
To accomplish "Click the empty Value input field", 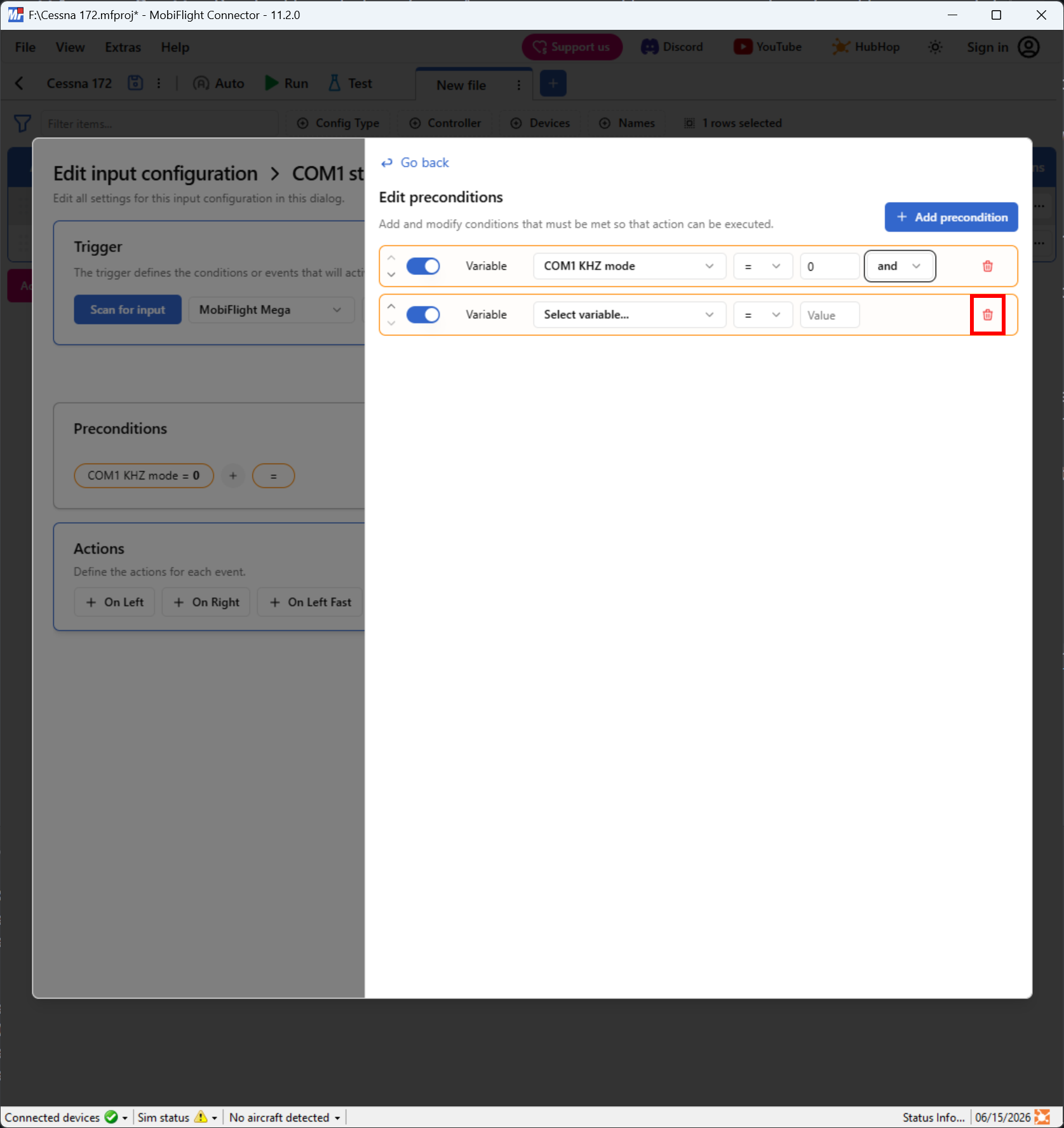I will (830, 315).
